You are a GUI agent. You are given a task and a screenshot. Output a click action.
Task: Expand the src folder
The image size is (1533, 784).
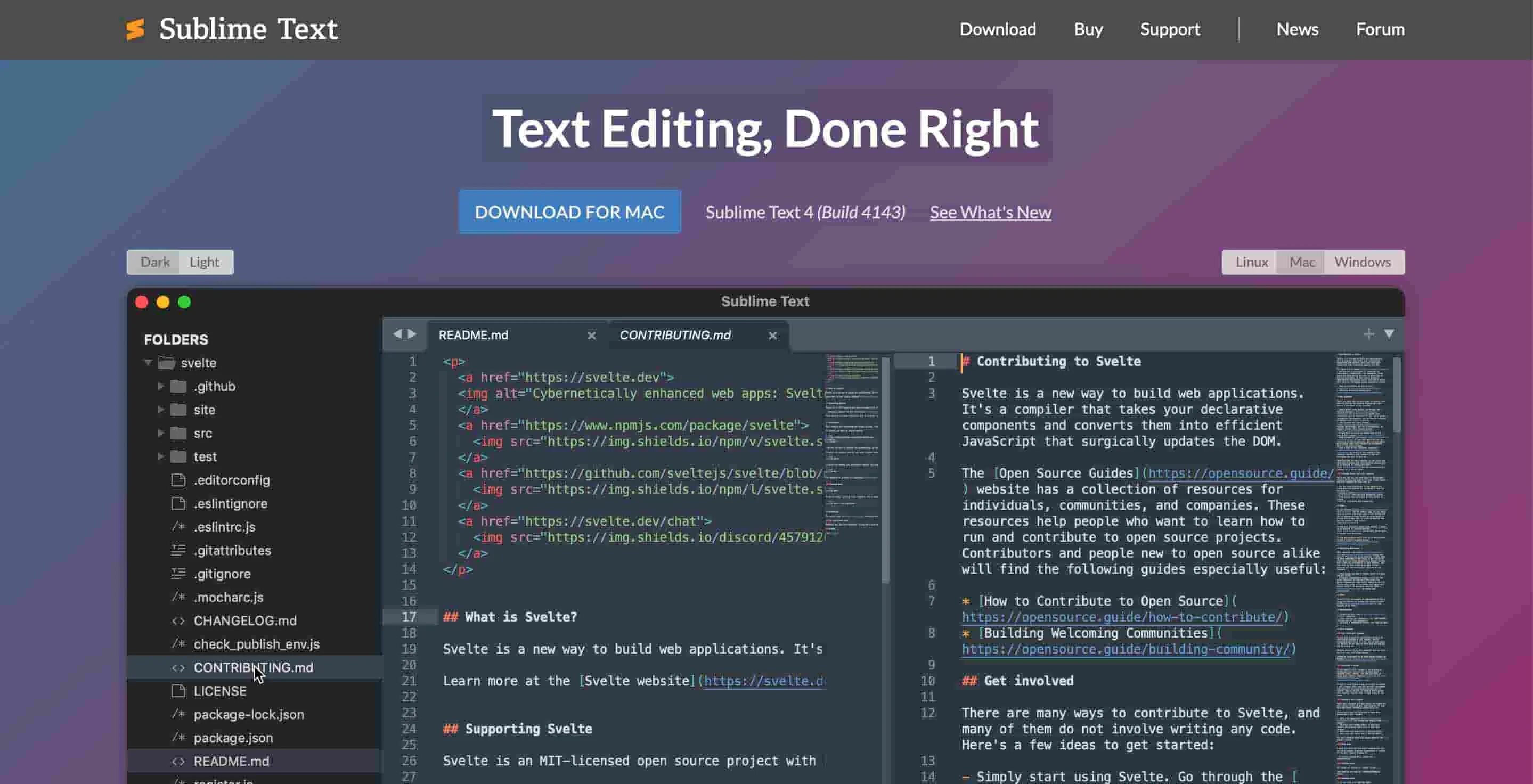coord(160,433)
